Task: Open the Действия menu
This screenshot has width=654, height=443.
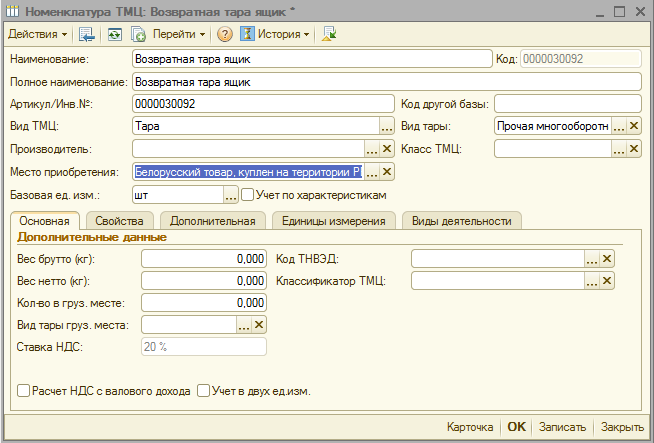Action: (38, 34)
